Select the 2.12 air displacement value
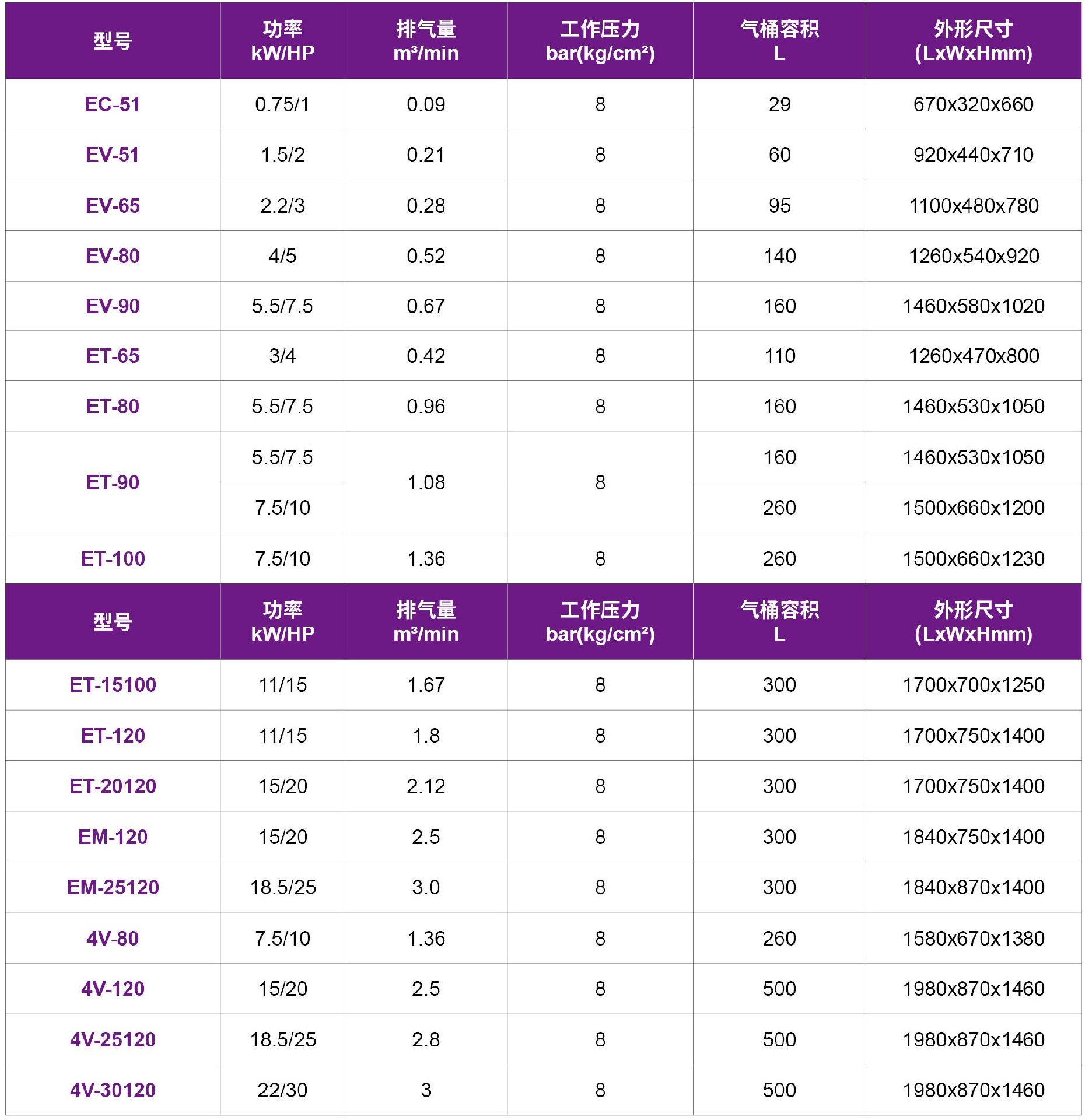The width and height of the screenshot is (1089, 1120). coord(426,786)
